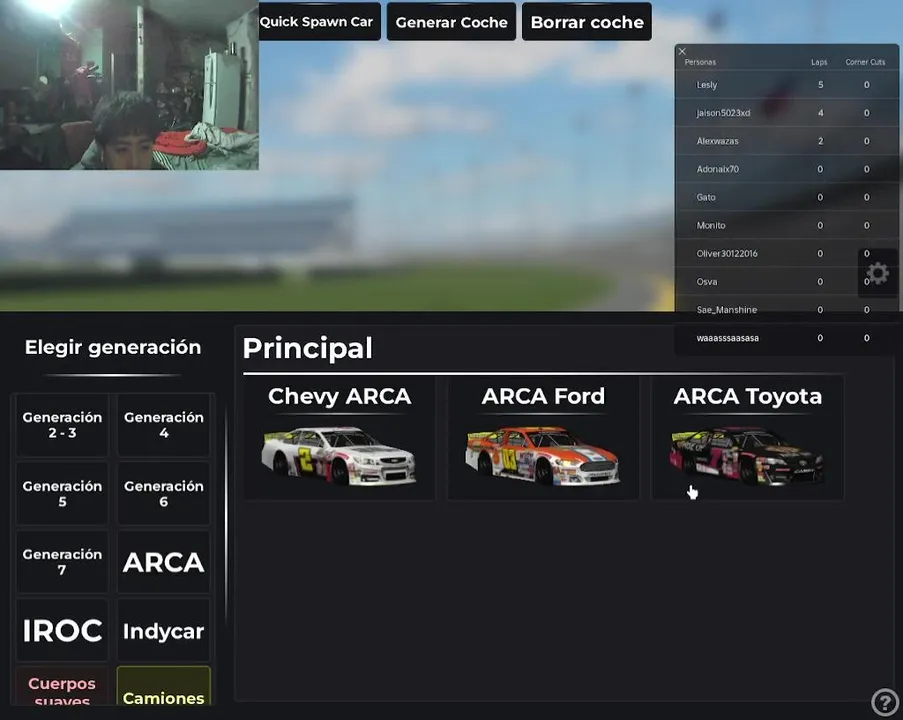Click the jaison5023xd leaderboard row
Screen dimensions: 903x720
(x=786, y=113)
